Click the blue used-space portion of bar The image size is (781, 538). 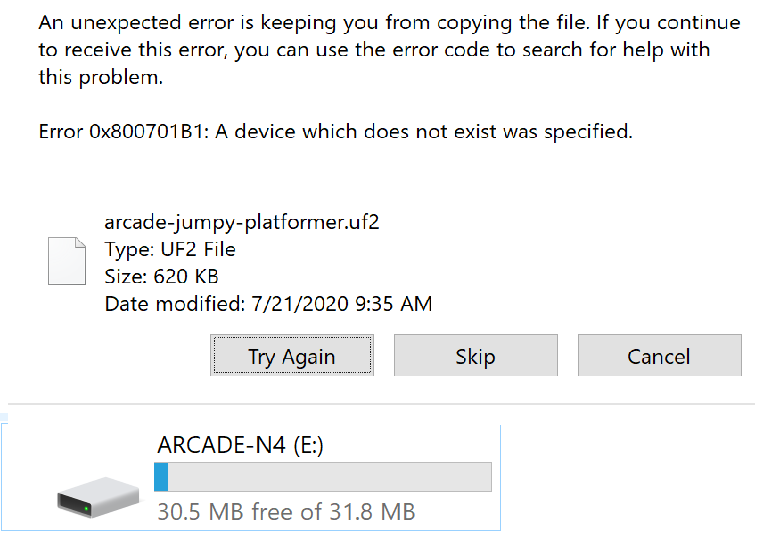point(161,477)
